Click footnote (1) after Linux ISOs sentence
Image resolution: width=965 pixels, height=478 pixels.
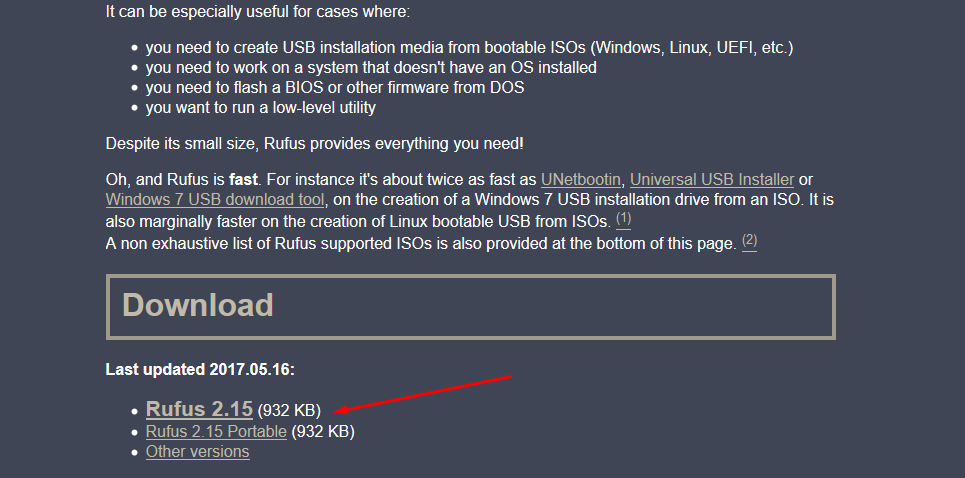pos(624,218)
